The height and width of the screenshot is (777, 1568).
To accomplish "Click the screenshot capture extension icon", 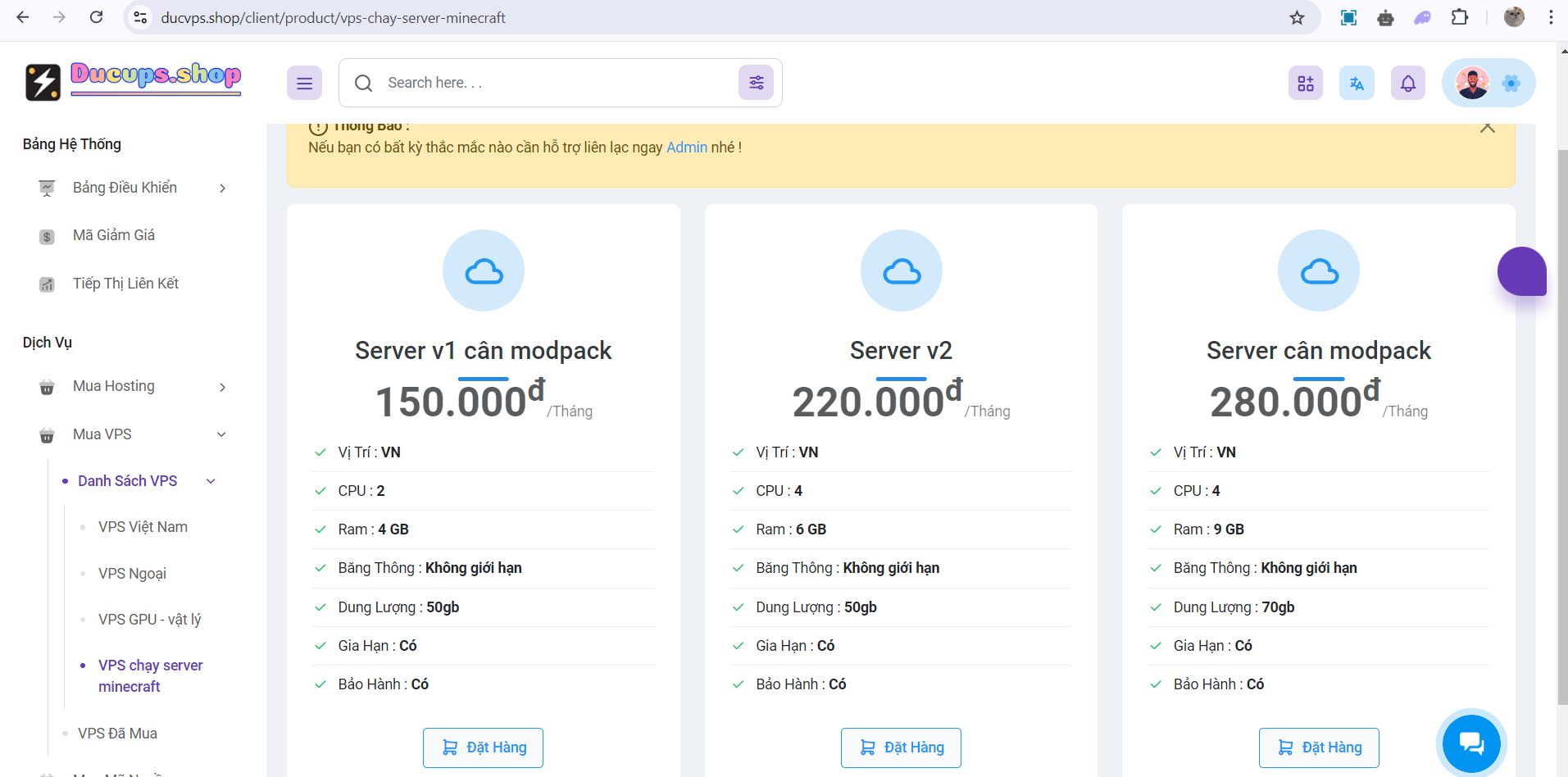I will coord(1348,17).
